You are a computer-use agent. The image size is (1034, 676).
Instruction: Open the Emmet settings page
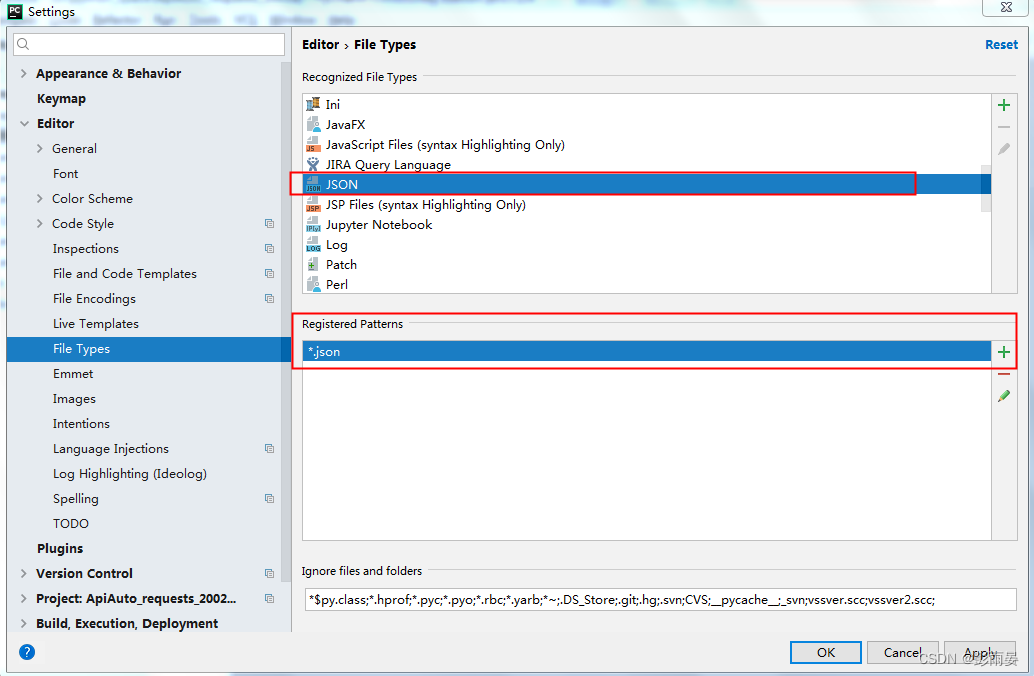click(x=73, y=374)
